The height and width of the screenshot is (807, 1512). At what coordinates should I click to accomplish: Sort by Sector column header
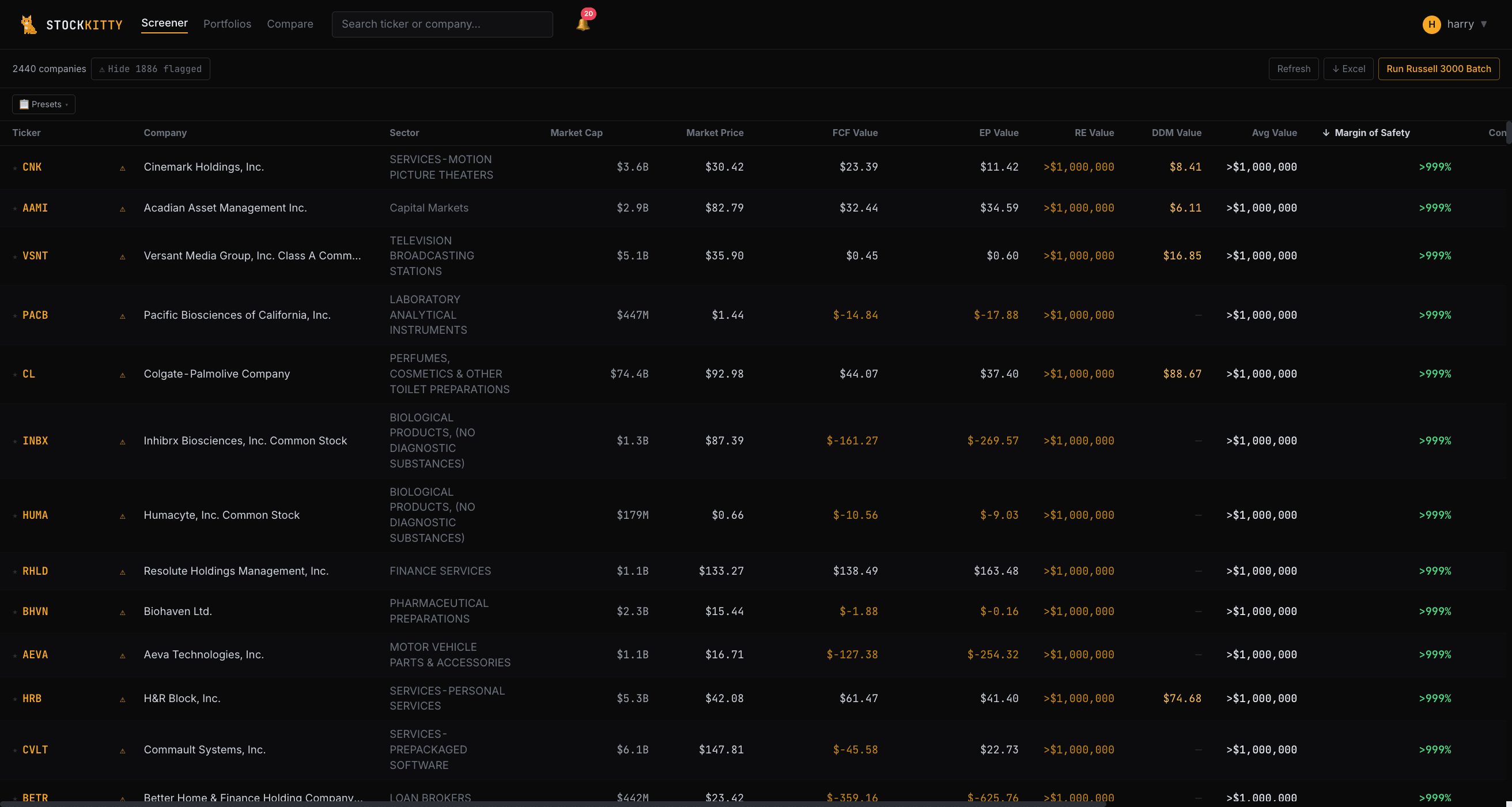click(405, 133)
